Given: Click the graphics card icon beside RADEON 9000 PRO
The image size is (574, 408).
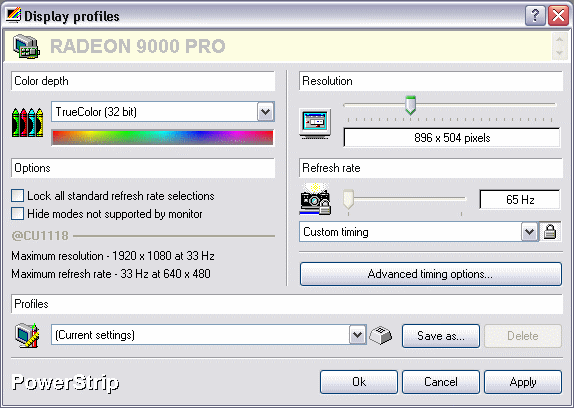Looking at the screenshot, I should tap(26, 46).
